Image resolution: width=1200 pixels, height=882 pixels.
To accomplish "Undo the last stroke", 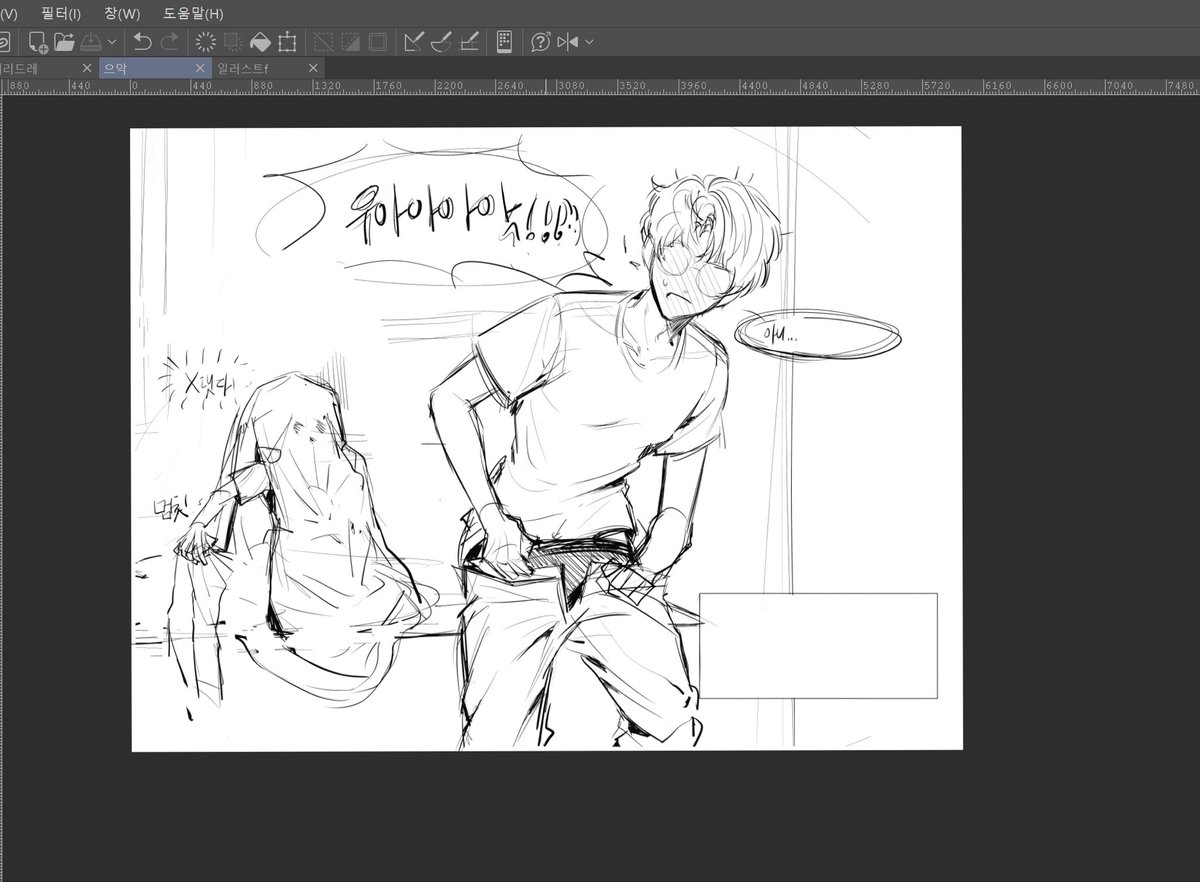I will 143,42.
